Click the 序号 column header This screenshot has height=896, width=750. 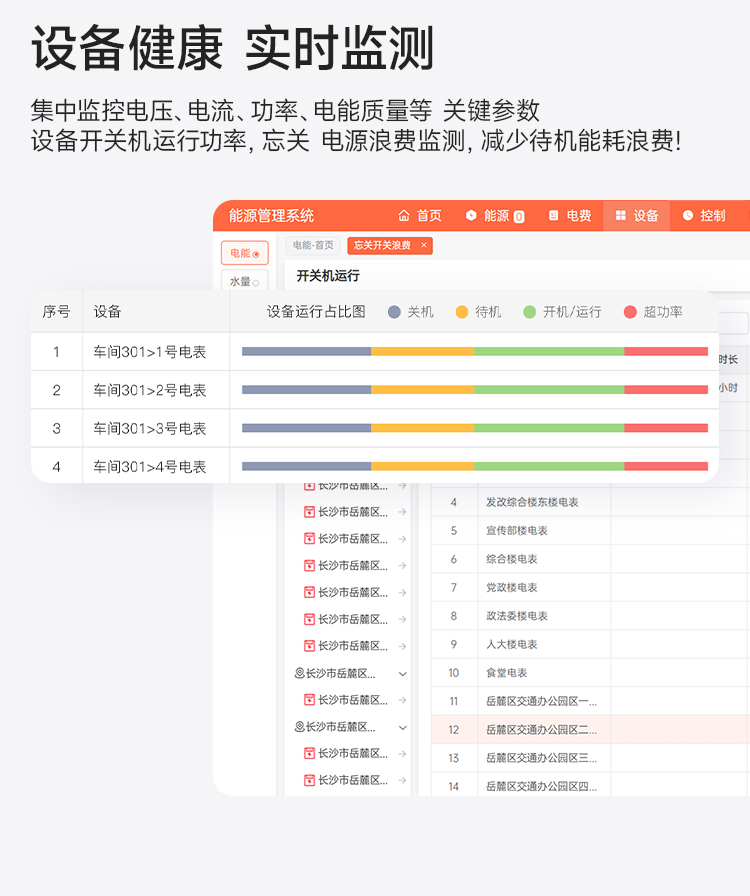pyautogui.click(x=56, y=311)
